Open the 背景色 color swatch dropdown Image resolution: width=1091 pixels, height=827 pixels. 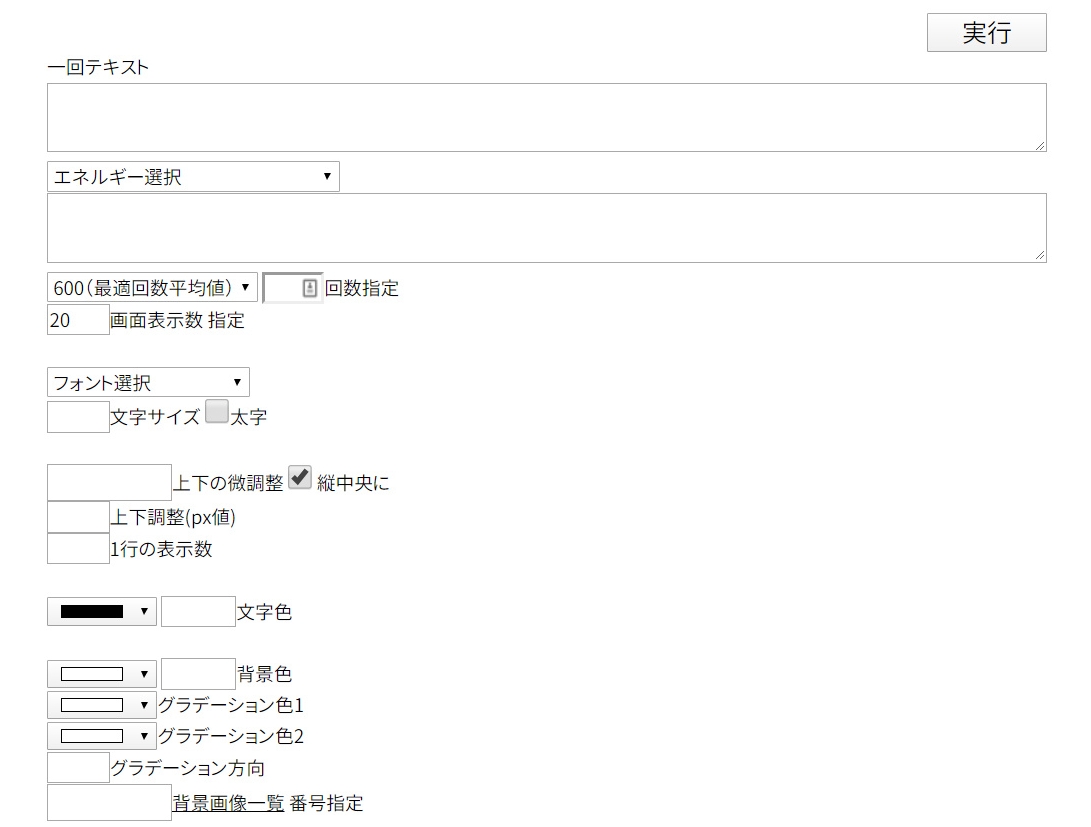[102, 674]
